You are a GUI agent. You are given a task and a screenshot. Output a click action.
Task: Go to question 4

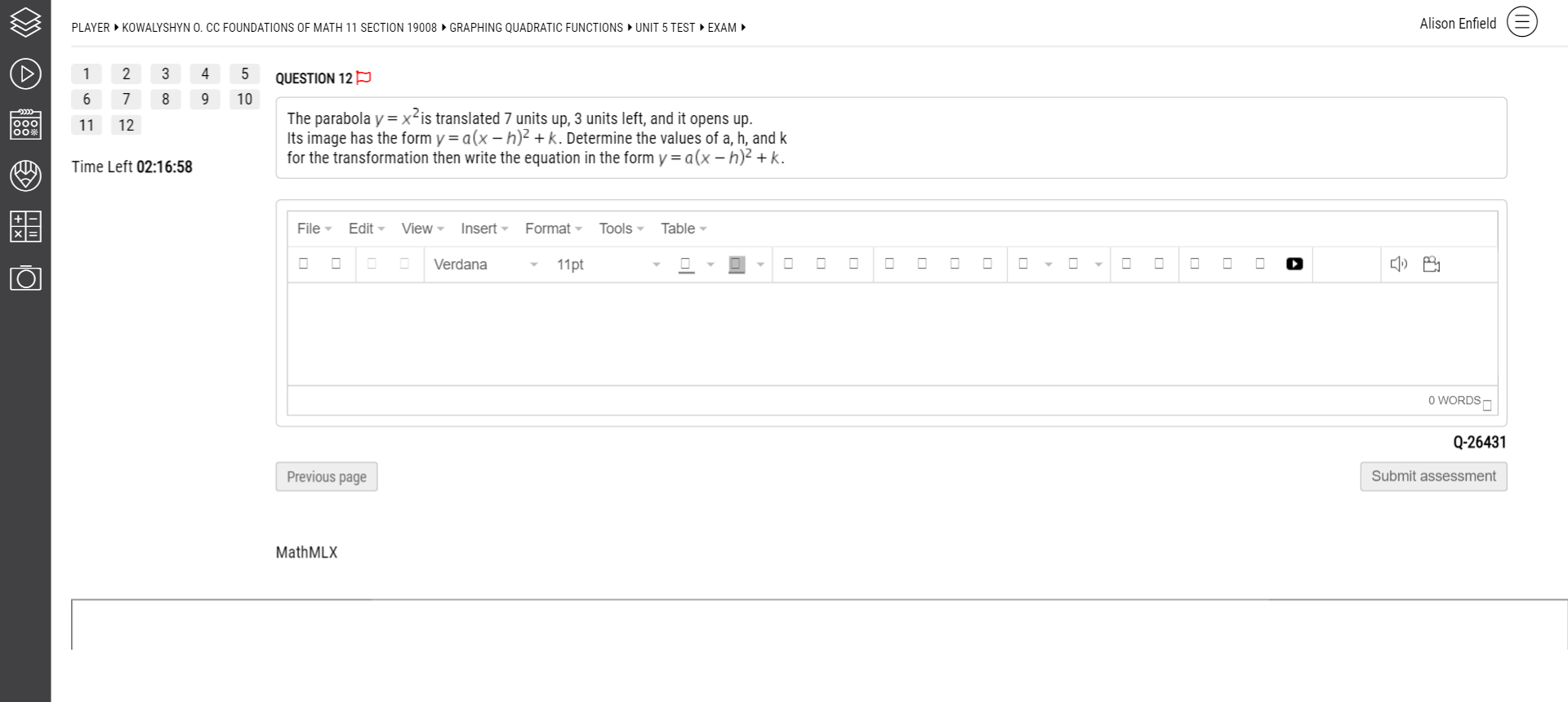click(x=205, y=73)
